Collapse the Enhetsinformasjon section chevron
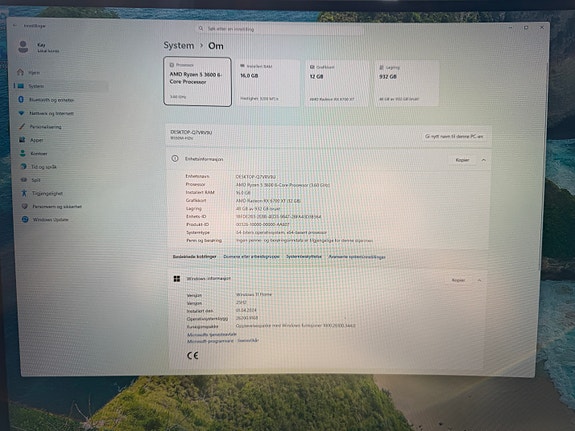Screen dimensions: 575x431 484,160
